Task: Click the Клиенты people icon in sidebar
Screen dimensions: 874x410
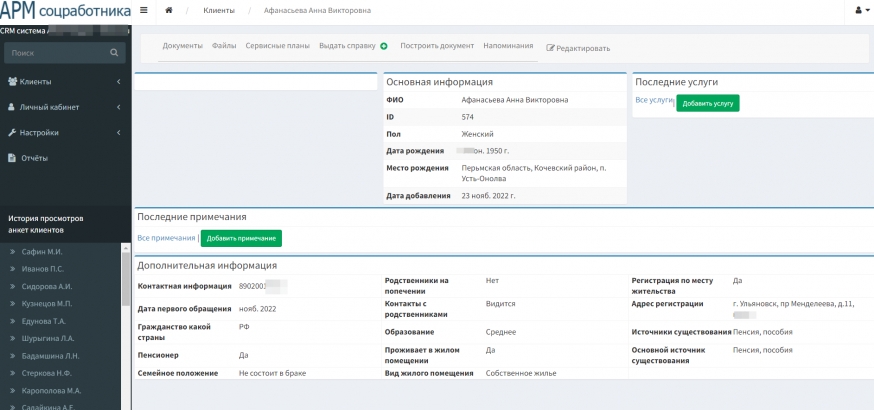Action: (x=12, y=81)
